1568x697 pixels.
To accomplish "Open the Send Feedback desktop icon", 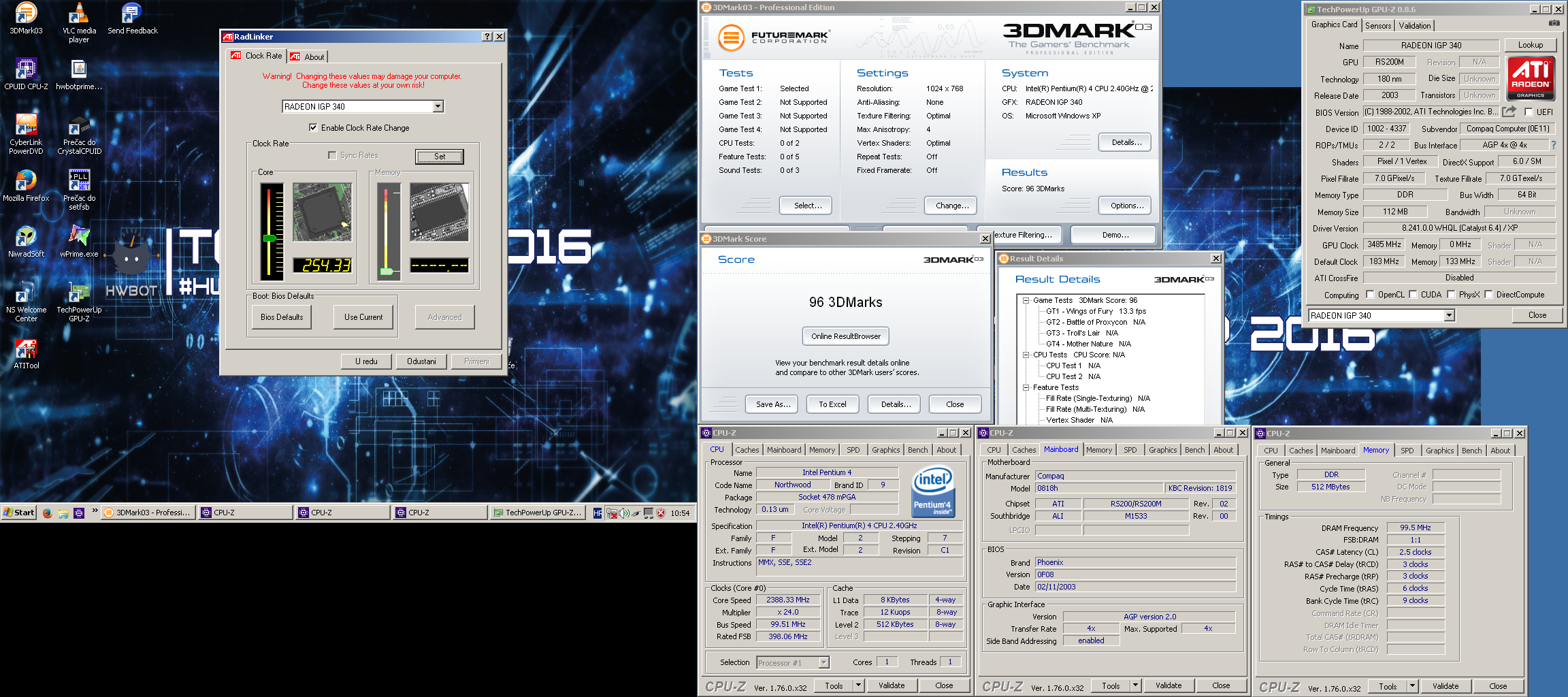I will pyautogui.click(x=132, y=18).
